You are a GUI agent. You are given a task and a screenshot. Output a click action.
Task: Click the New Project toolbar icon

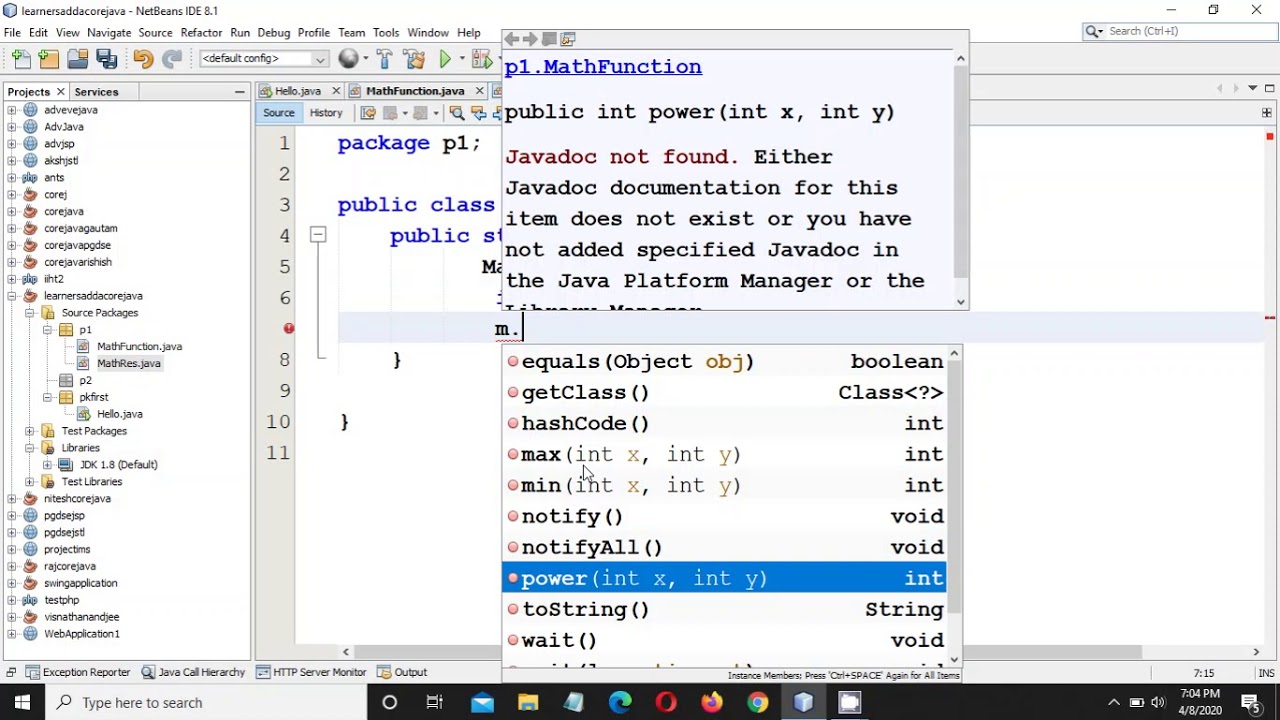(49, 60)
